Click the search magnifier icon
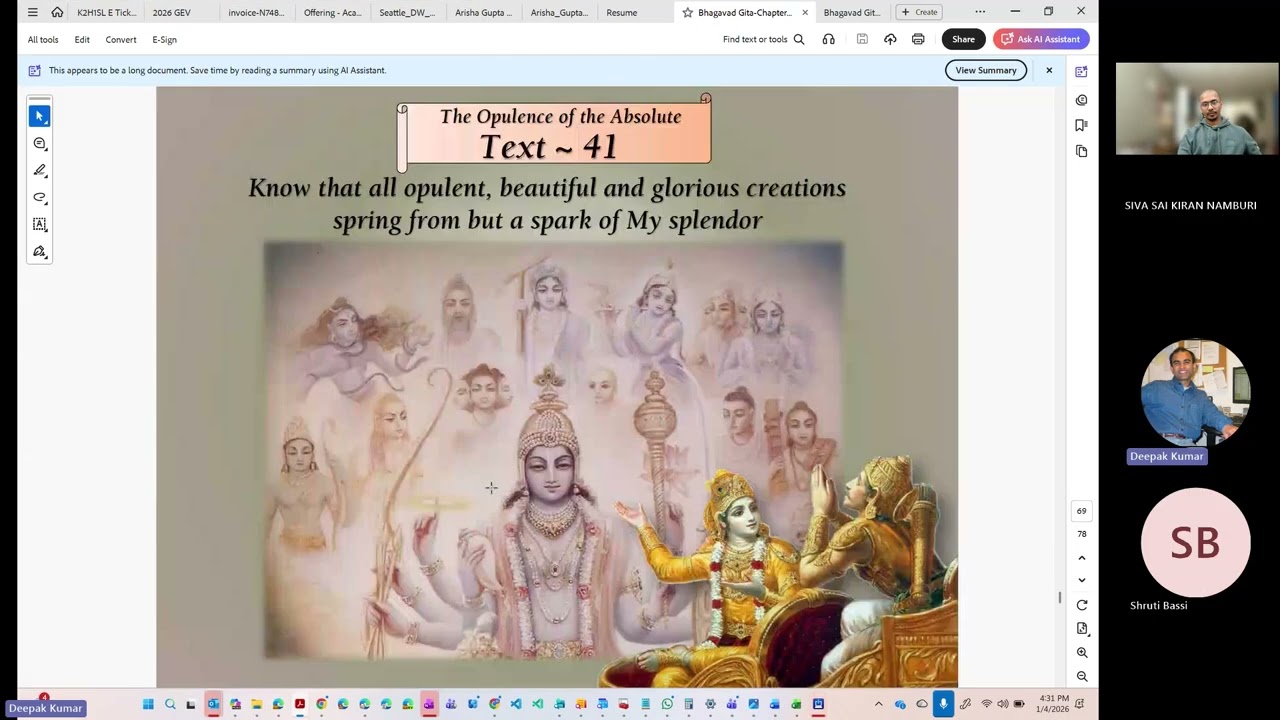The width and height of the screenshot is (1280, 720). pyautogui.click(x=799, y=39)
